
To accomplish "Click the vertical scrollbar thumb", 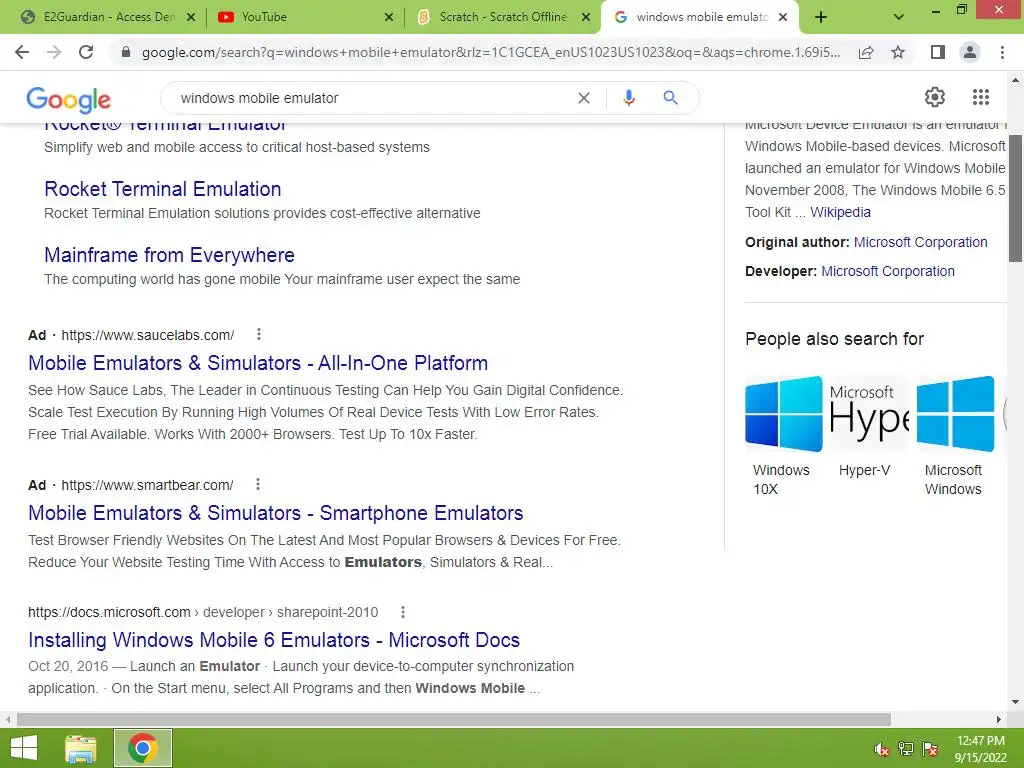I will point(1016,198).
